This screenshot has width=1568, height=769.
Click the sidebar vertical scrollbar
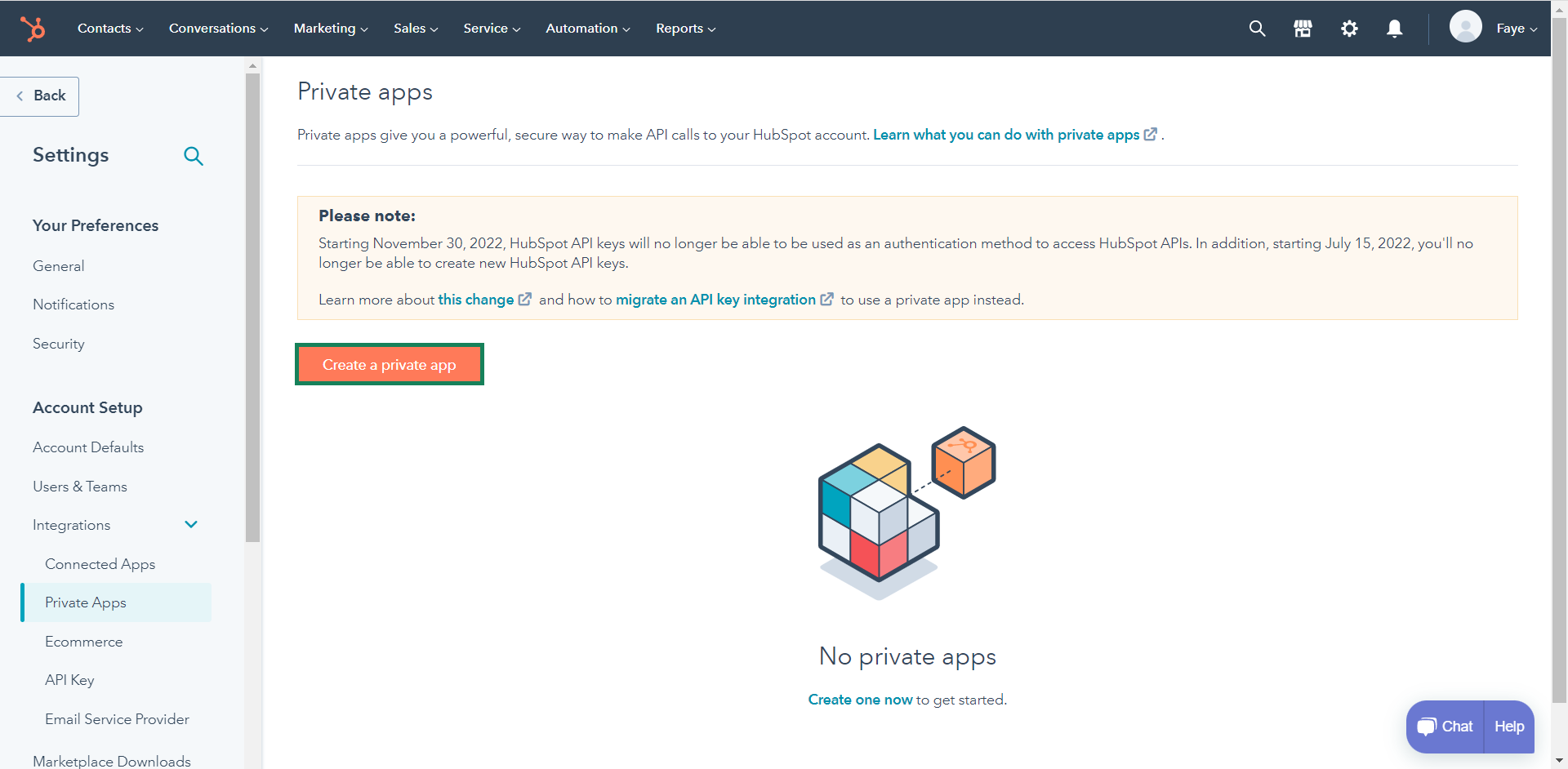[x=252, y=309]
